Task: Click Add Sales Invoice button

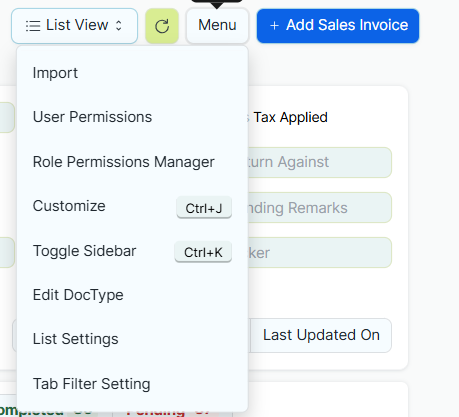Action: 338,26
